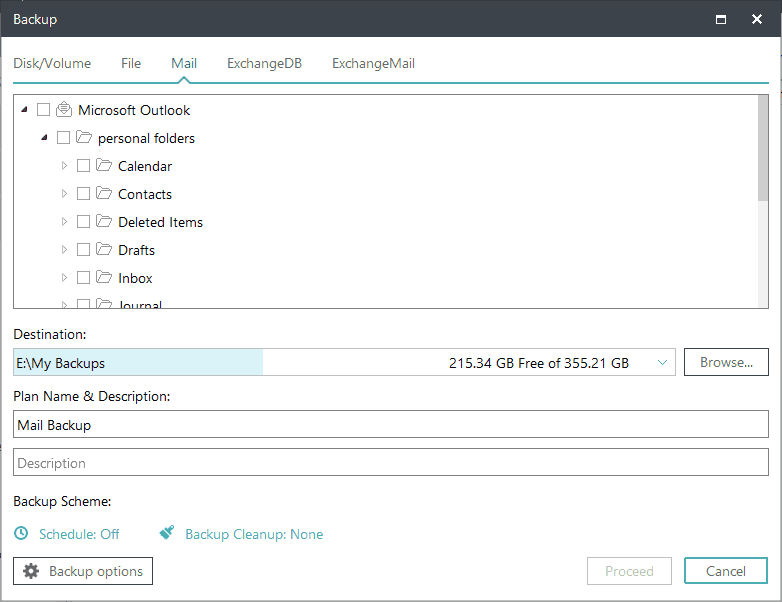Click the folder tree vertical scrollbar

pyautogui.click(x=763, y=150)
